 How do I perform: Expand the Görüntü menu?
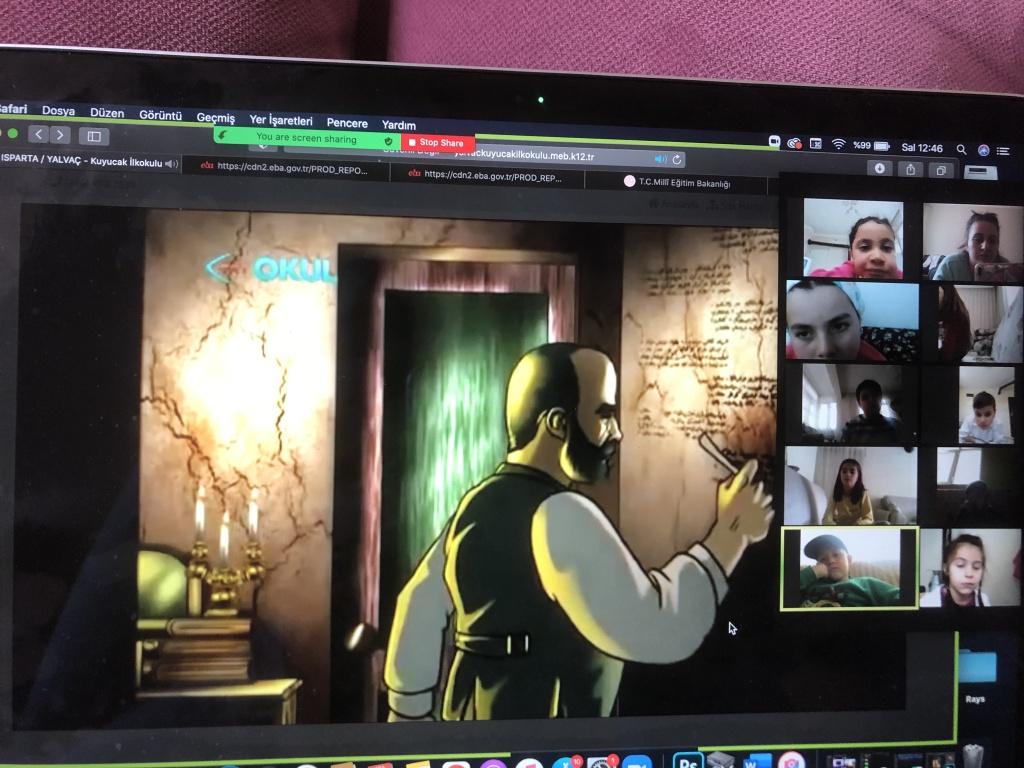[160, 115]
